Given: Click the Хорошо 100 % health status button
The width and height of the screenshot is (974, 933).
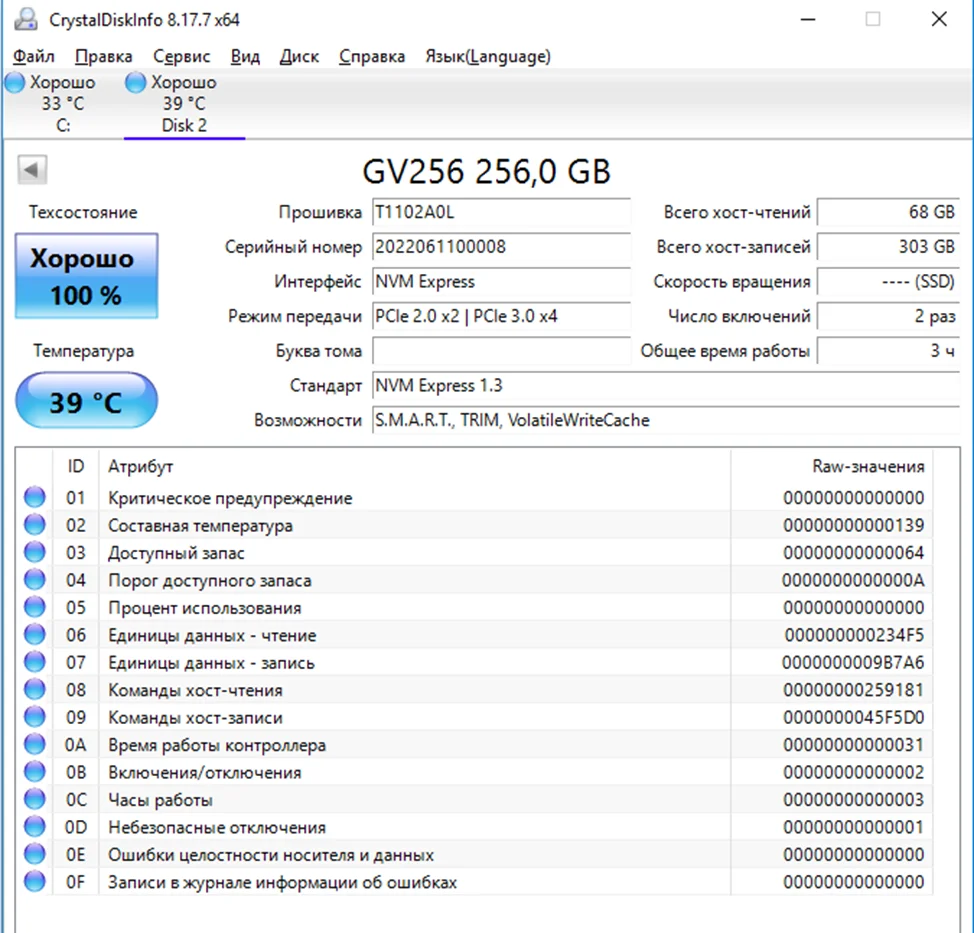Looking at the screenshot, I should click(x=86, y=276).
